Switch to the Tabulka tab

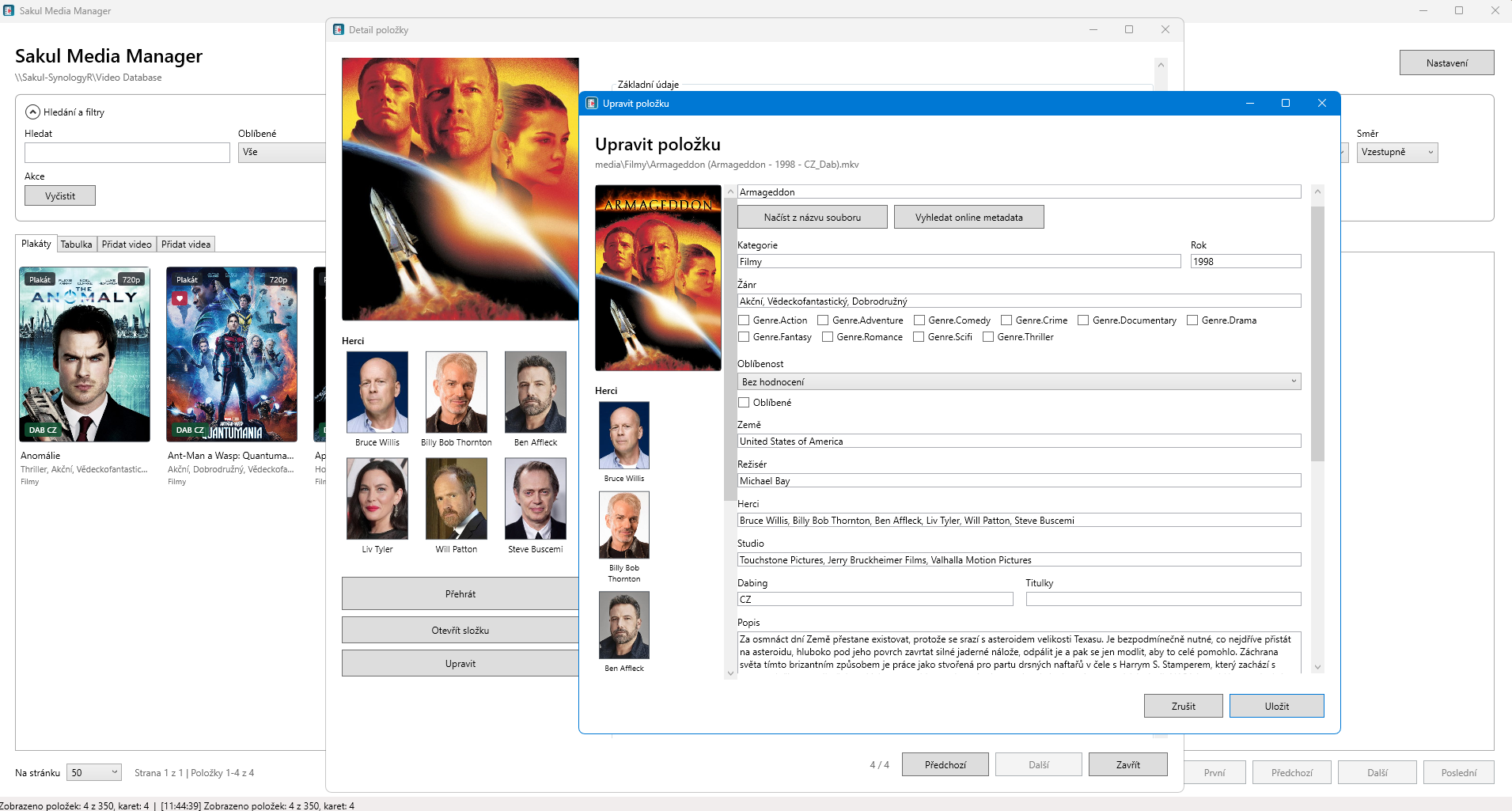[77, 244]
